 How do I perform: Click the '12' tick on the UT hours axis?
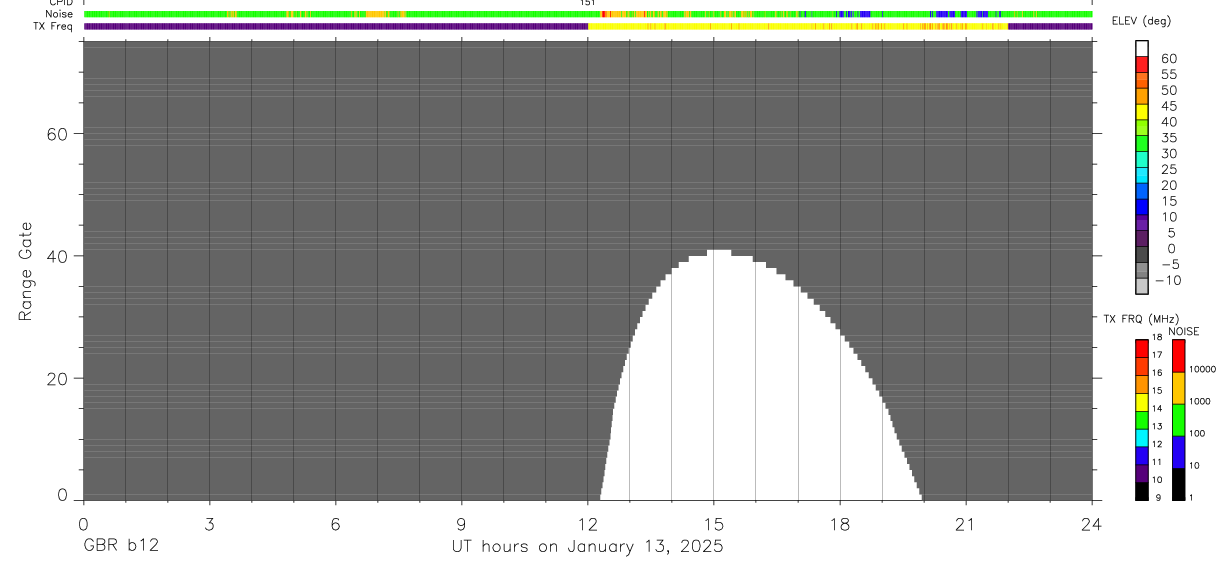(587, 524)
